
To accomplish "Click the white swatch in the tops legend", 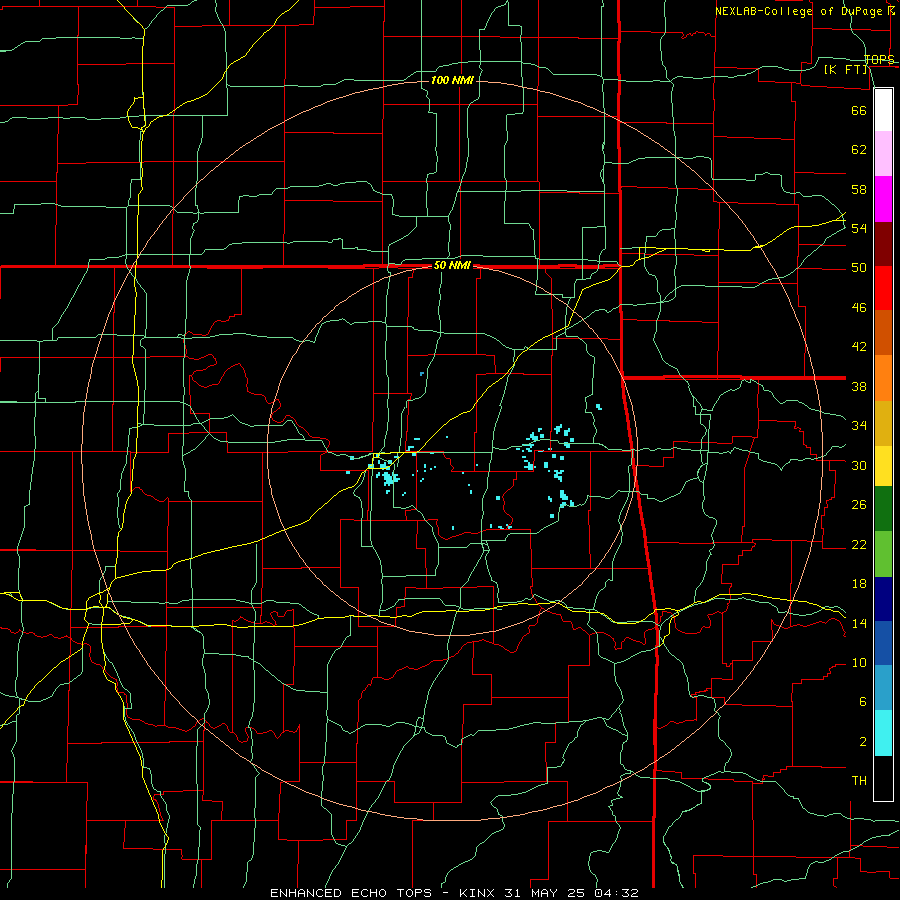I will (x=883, y=110).
